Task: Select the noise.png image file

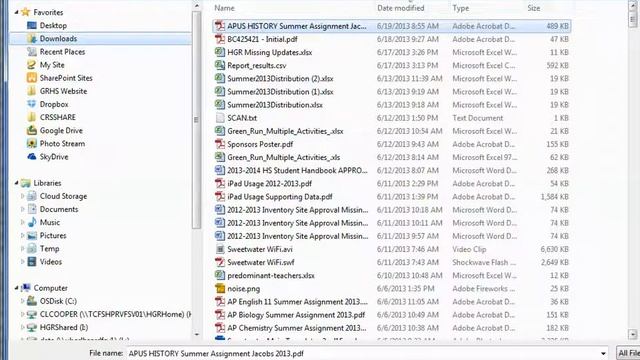Action: pos(392,289)
